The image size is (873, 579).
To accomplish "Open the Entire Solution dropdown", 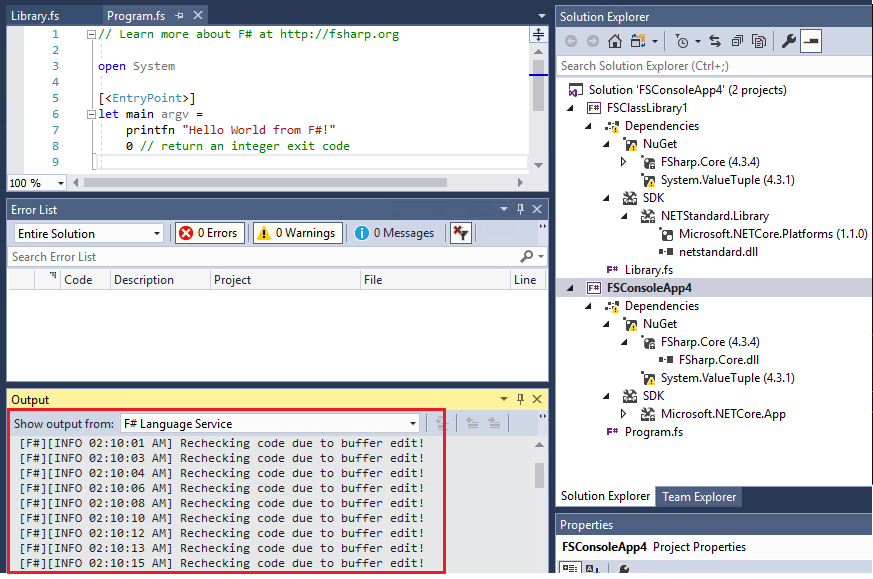I will (87, 232).
